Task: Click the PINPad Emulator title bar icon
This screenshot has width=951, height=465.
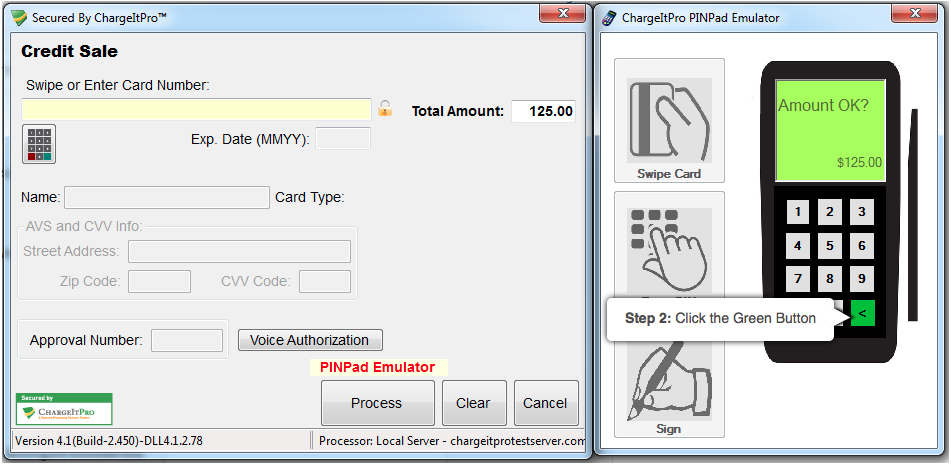Action: (x=608, y=18)
